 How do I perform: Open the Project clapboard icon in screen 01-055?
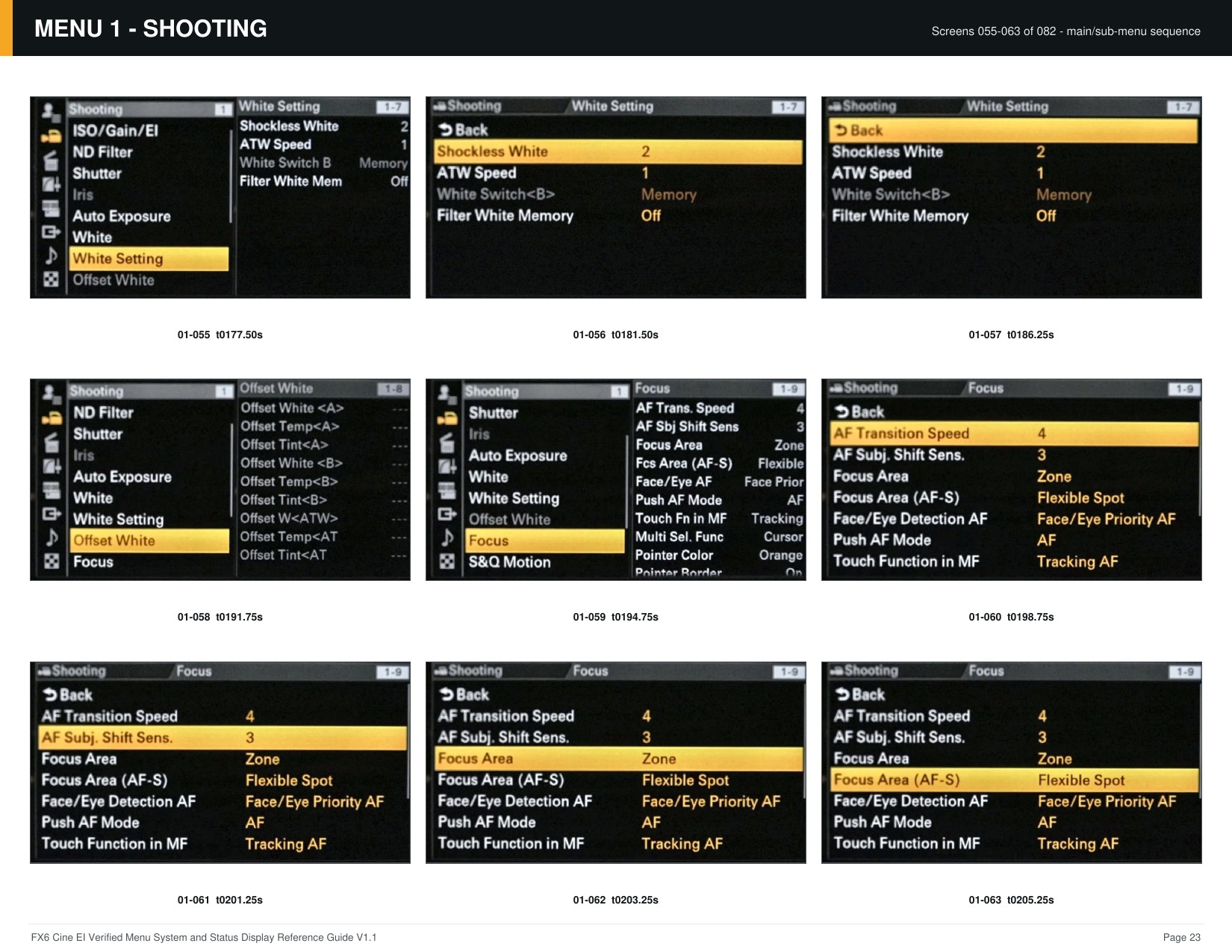51,160
